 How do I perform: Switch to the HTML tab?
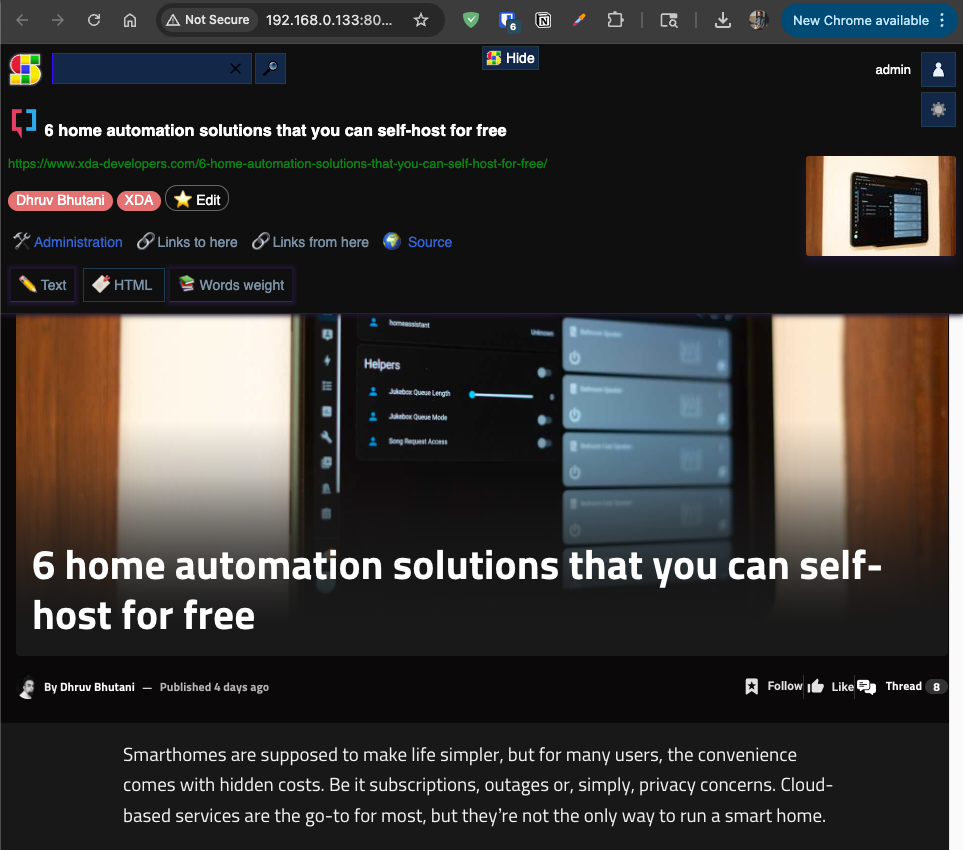123,285
